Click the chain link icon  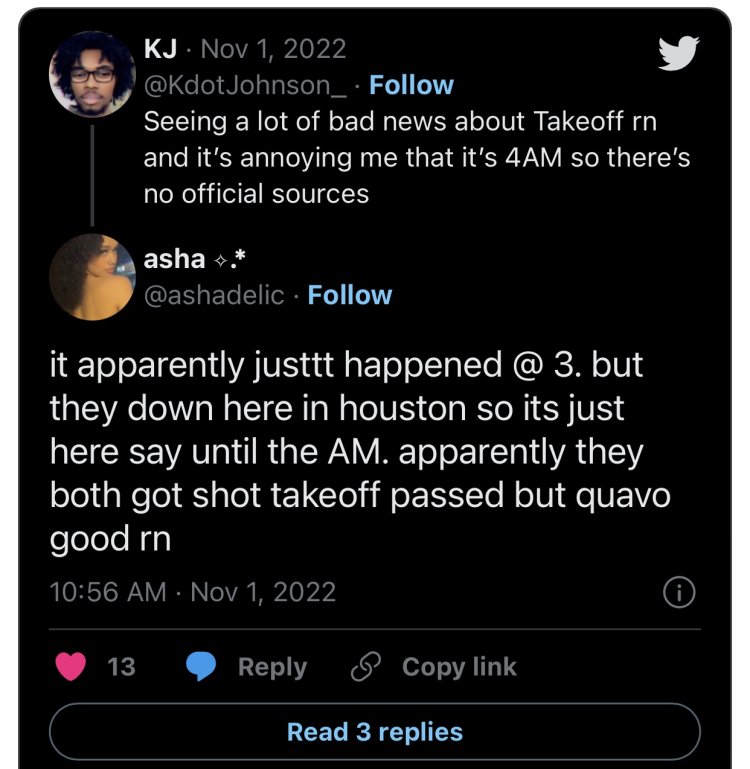(366, 667)
